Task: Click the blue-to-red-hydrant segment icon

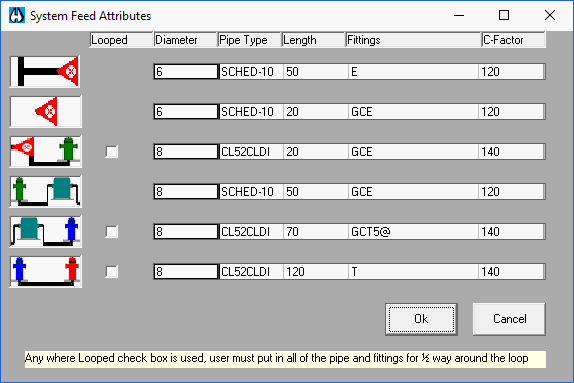Action: (46, 271)
